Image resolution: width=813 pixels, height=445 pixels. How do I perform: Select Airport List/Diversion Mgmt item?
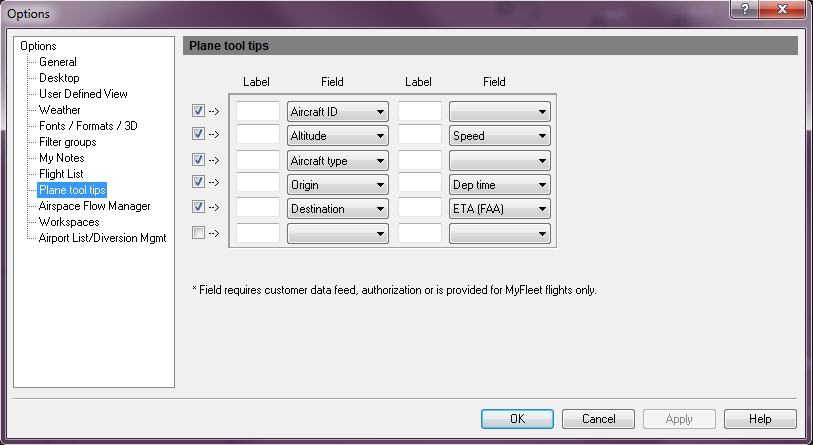(103, 238)
